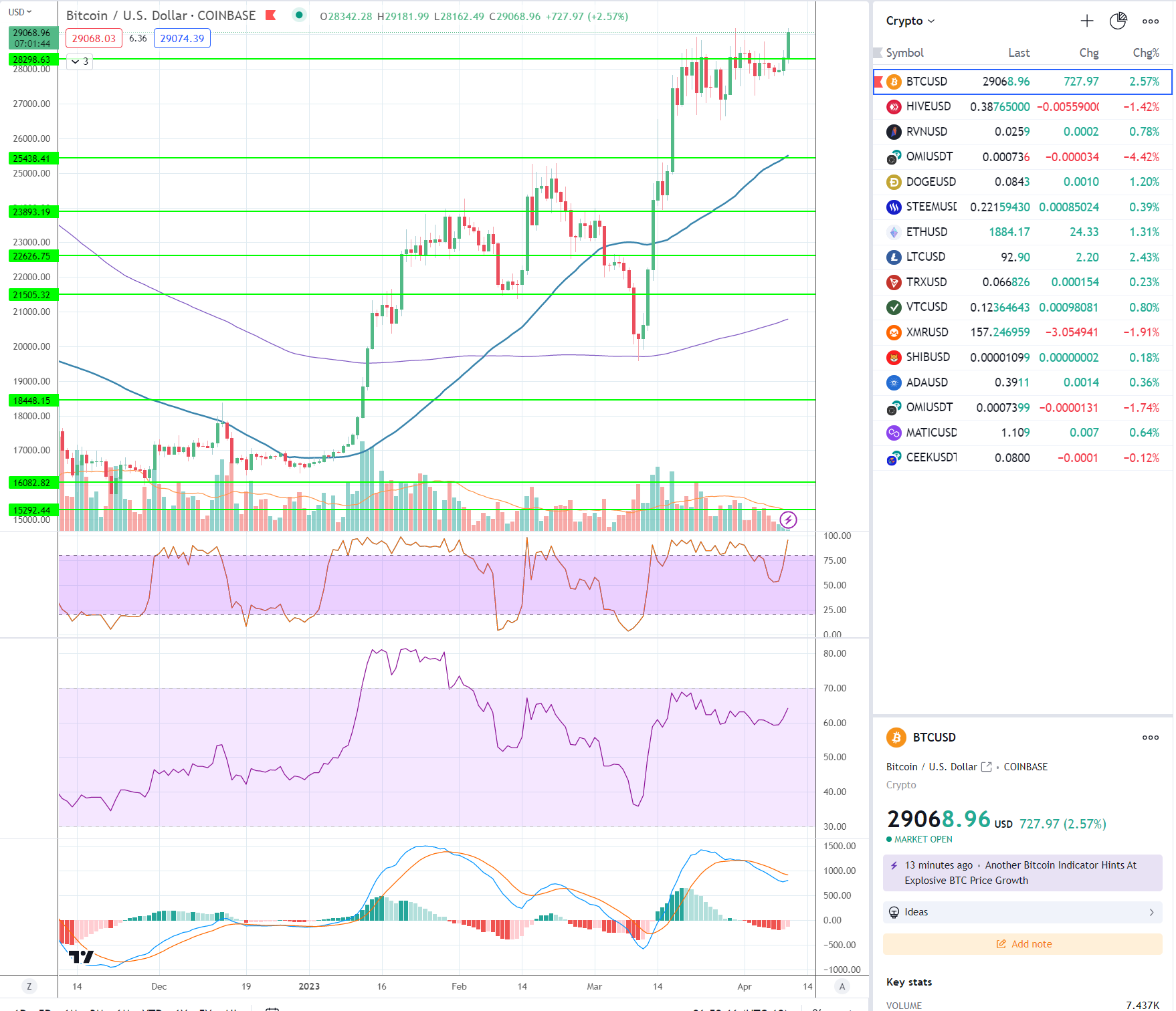Image resolution: width=1176 pixels, height=1011 pixels.
Task: Click the Add note button
Action: [1022, 944]
